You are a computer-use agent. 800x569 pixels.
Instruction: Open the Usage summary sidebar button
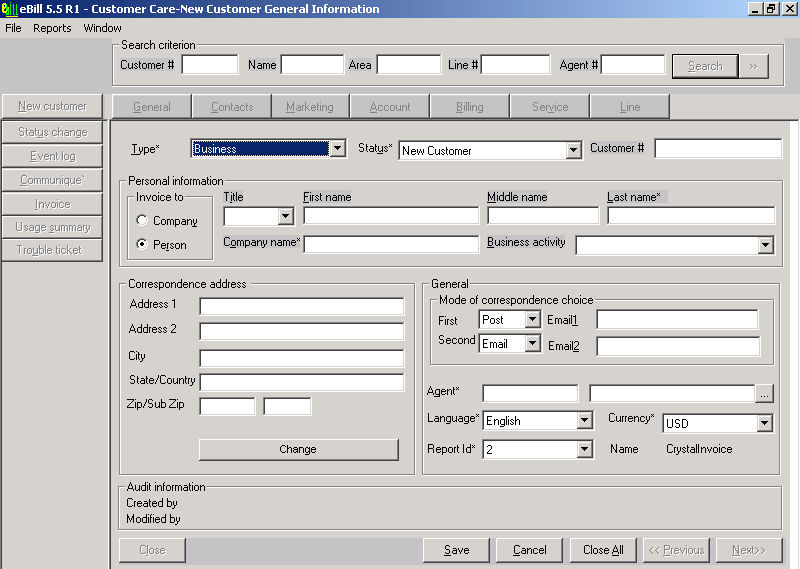pyautogui.click(x=52, y=227)
